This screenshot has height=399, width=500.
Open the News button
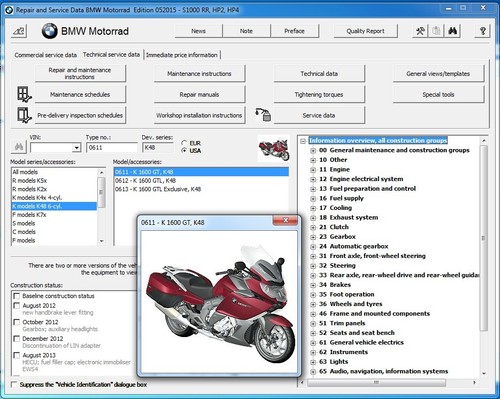tap(199, 31)
